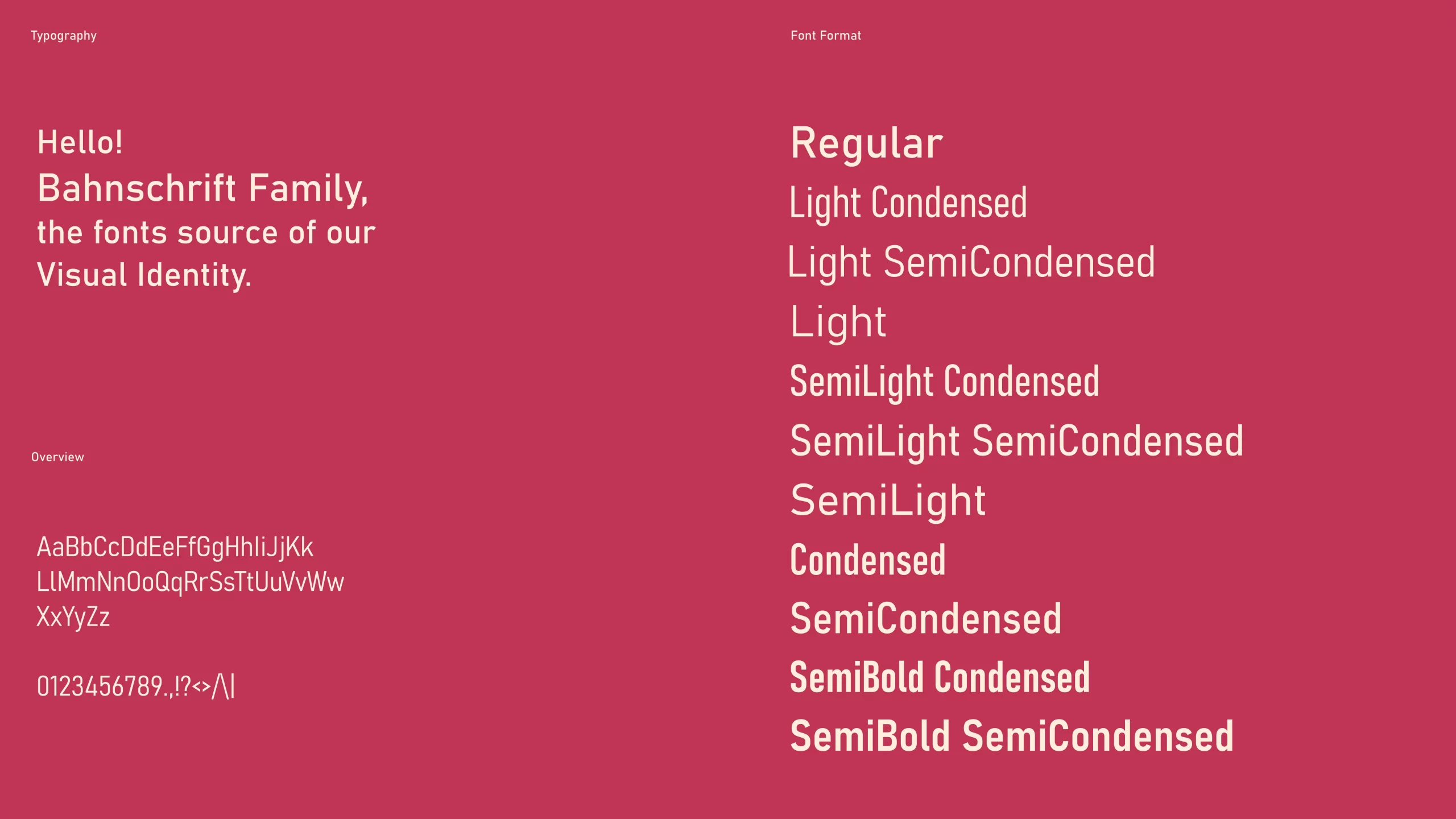Click the Font Format heading label
The width and height of the screenshot is (1456, 819).
(x=826, y=35)
